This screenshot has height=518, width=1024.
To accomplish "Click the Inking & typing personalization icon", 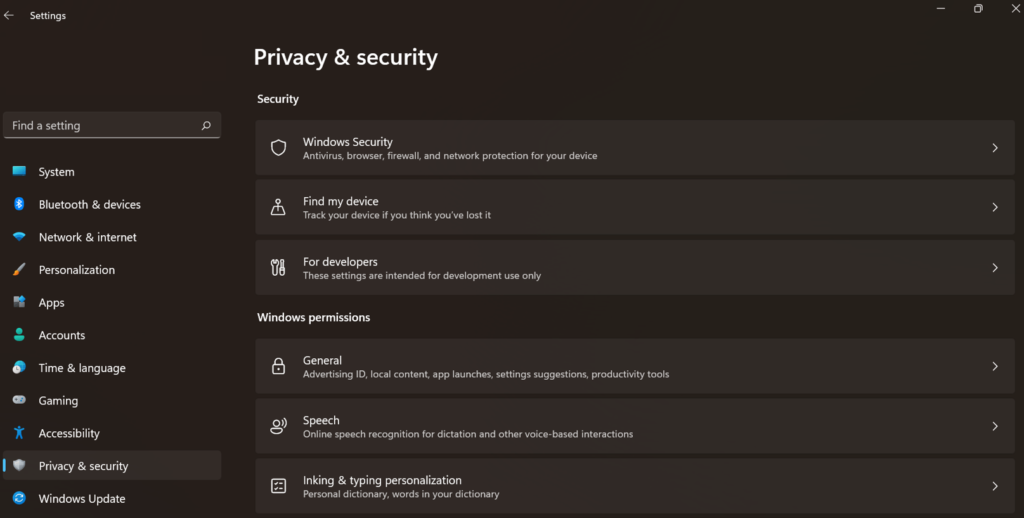I will point(278,486).
